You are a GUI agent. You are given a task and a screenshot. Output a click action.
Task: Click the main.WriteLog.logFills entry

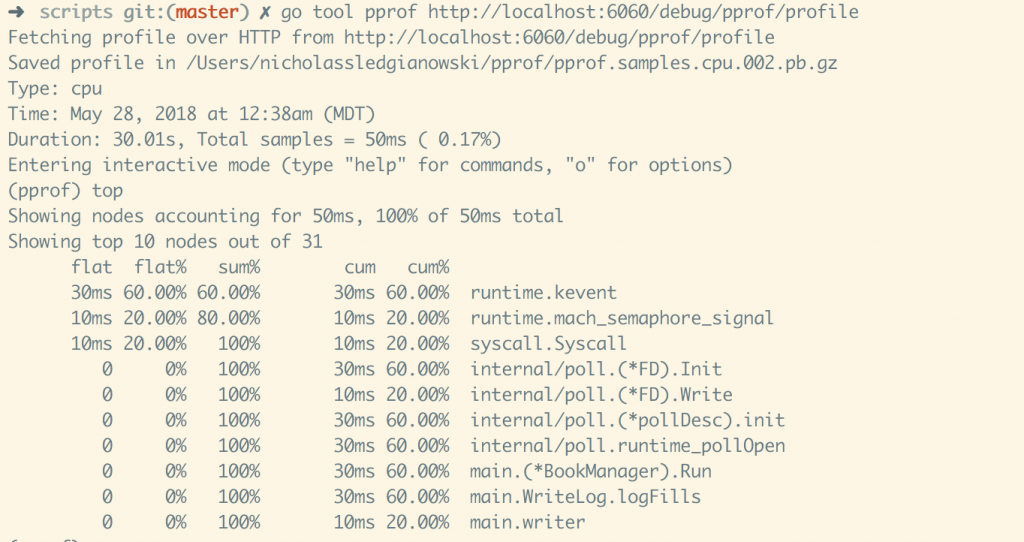tap(585, 497)
